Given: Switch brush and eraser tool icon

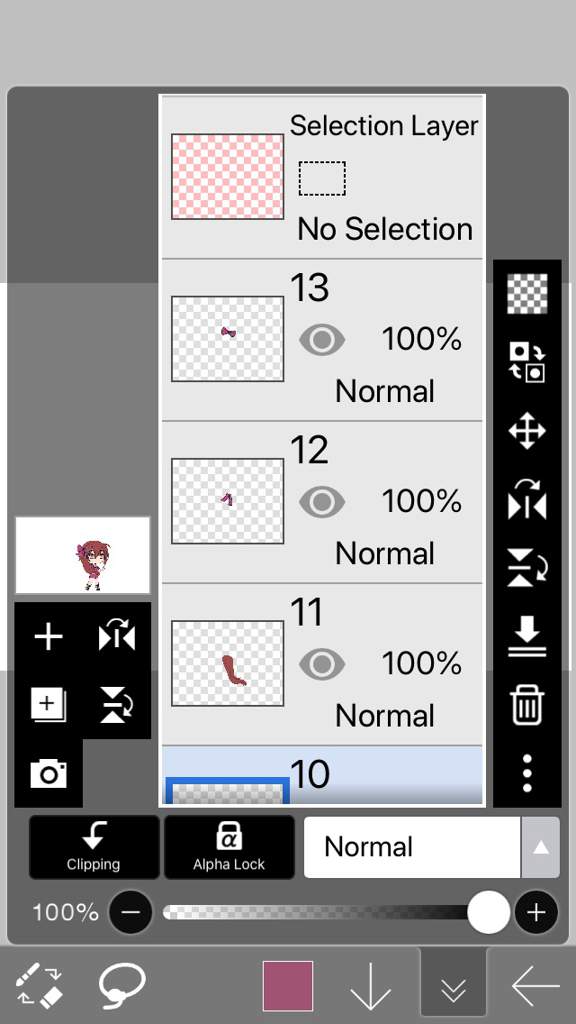Looking at the screenshot, I should coord(39,986).
